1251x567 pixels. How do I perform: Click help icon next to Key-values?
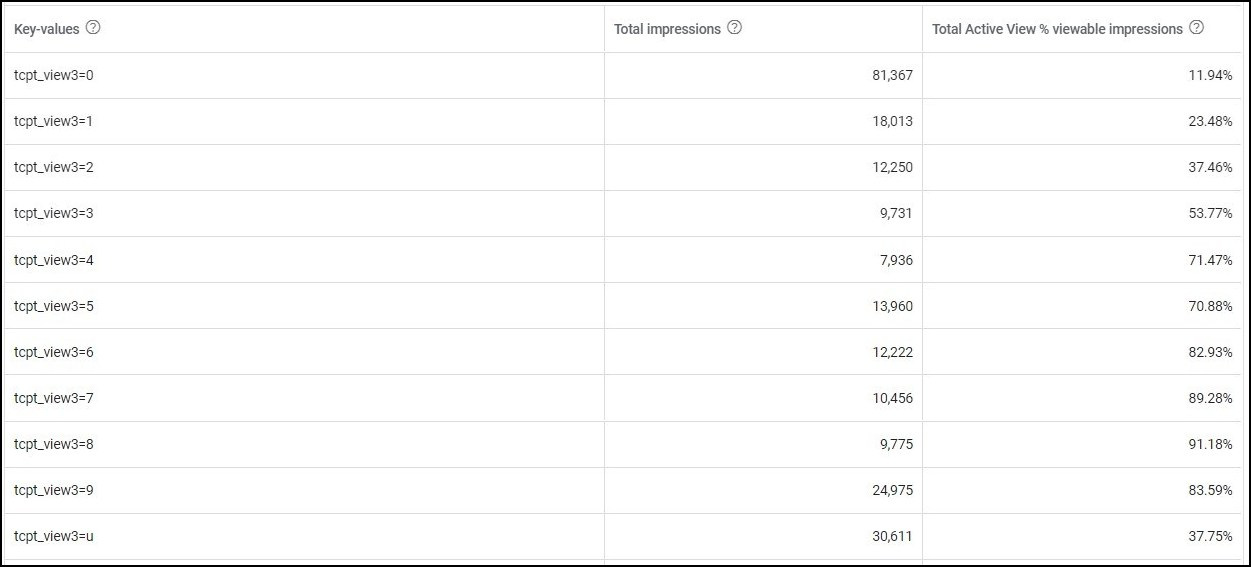[x=93, y=28]
